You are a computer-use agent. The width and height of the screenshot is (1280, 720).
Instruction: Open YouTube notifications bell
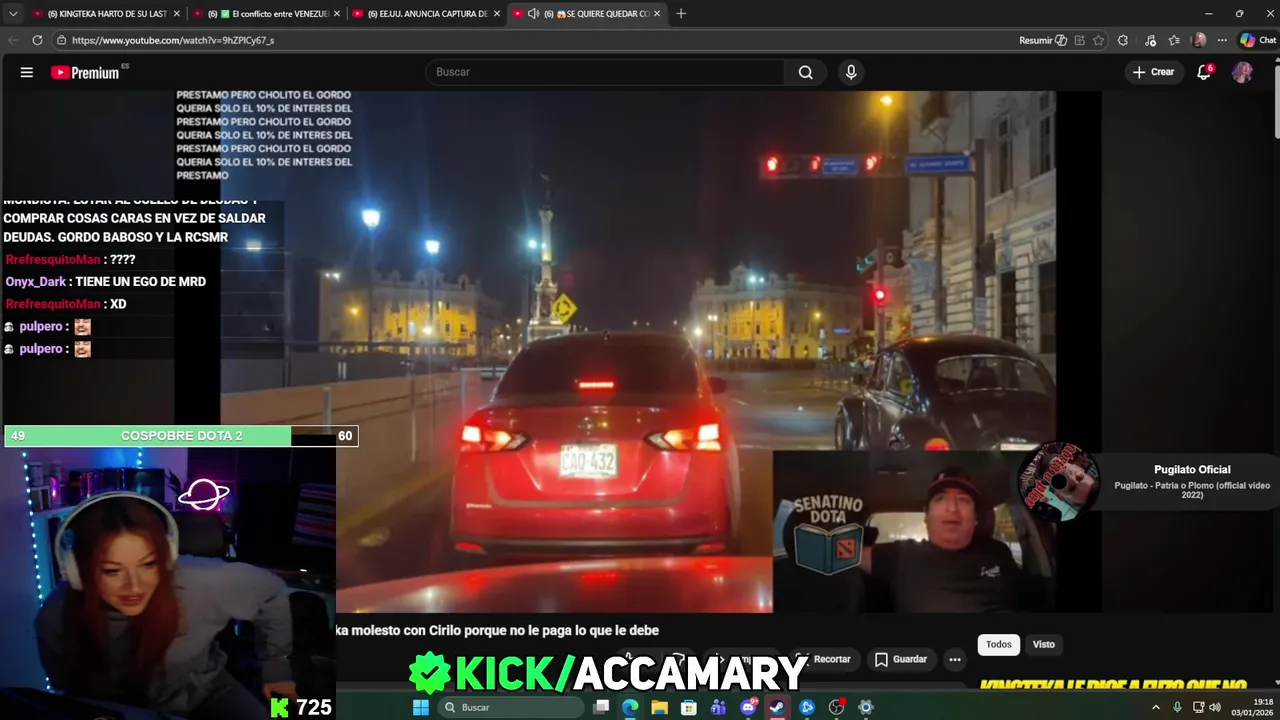[x=1204, y=72]
